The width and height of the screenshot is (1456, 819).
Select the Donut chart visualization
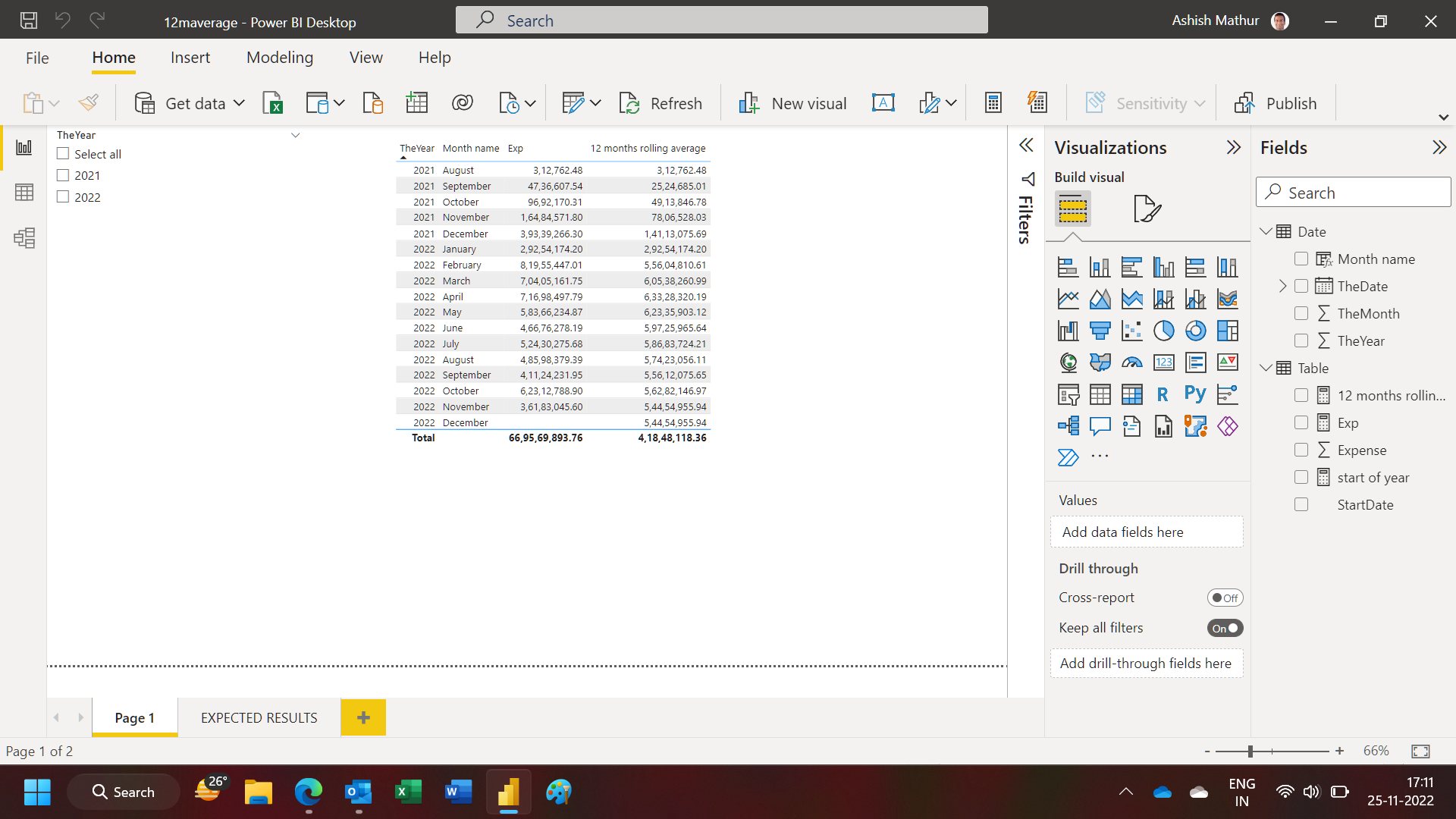tap(1196, 331)
